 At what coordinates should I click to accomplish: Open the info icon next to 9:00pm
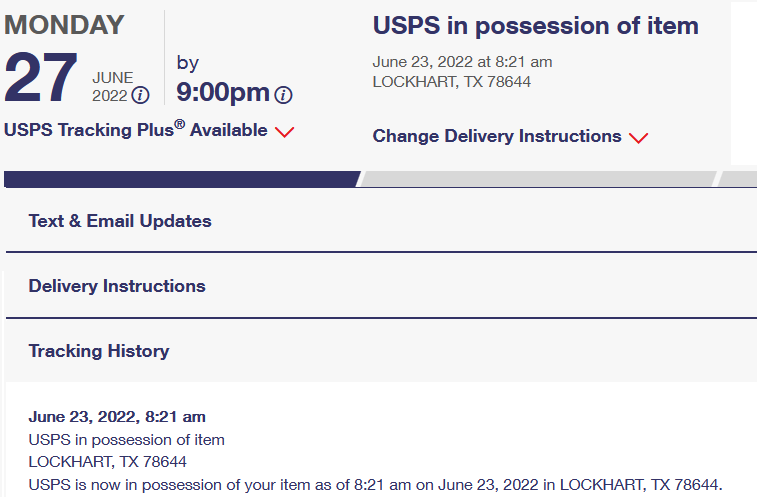click(284, 95)
